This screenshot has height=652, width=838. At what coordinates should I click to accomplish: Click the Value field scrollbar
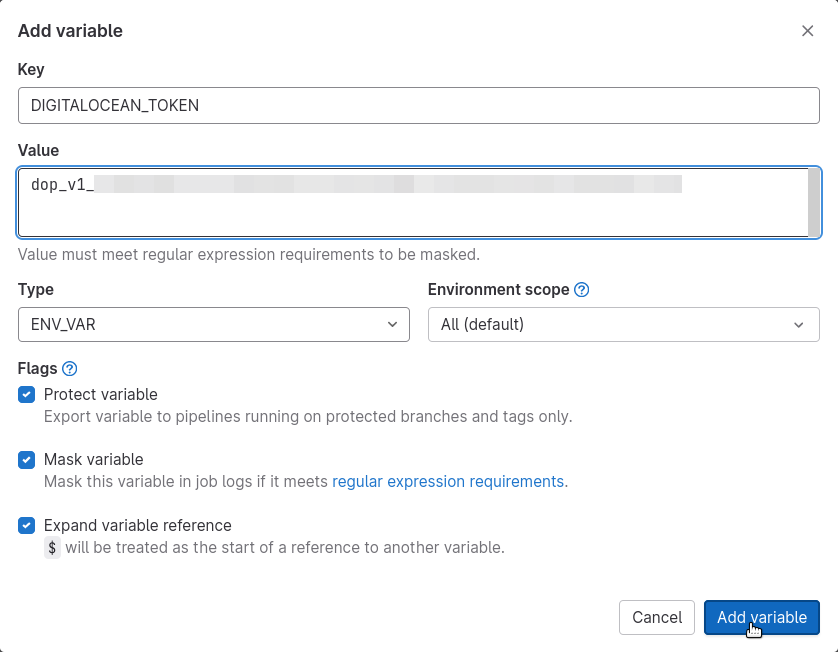[x=814, y=203]
